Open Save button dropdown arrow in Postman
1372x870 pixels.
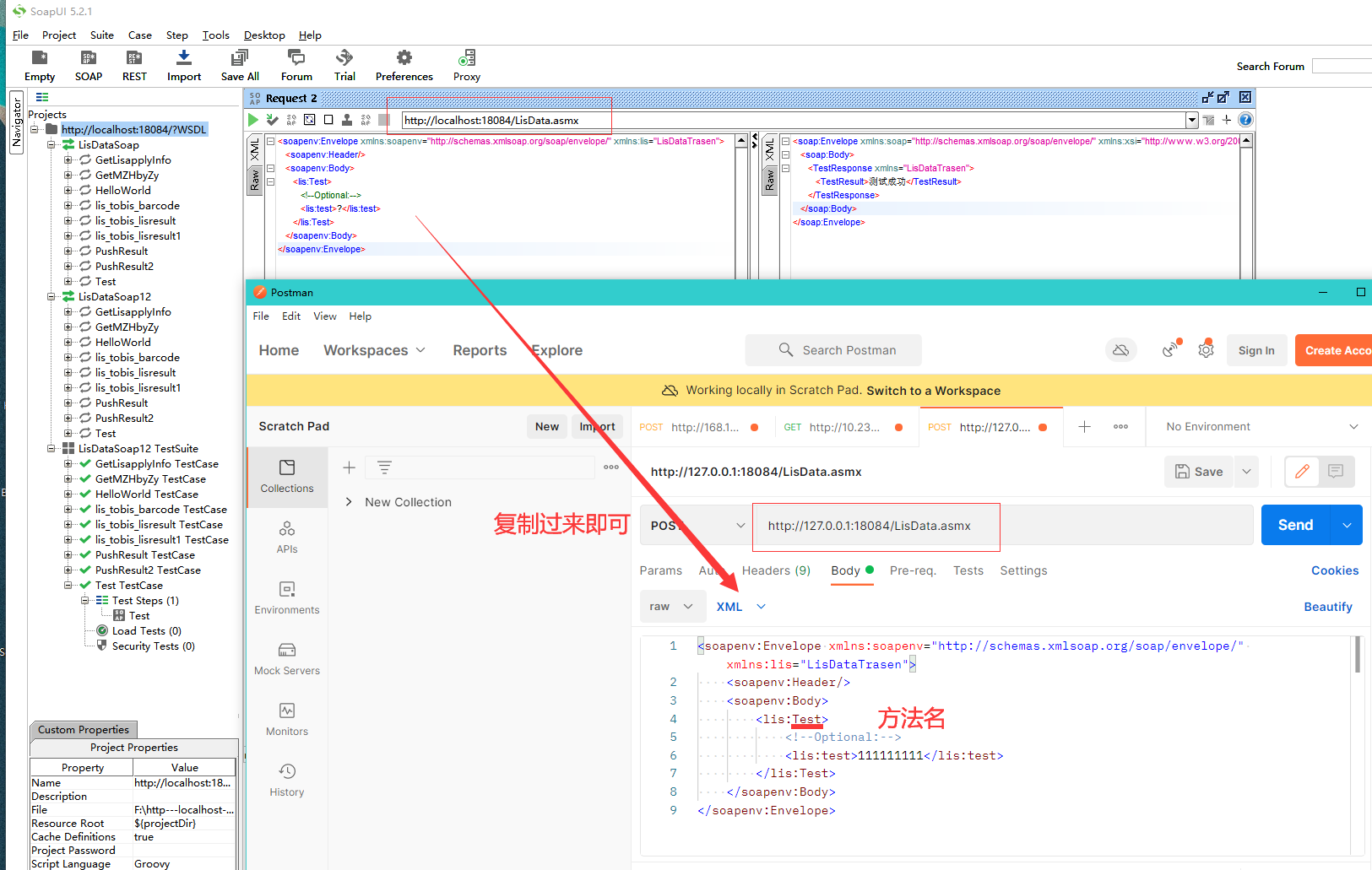[x=1246, y=472]
